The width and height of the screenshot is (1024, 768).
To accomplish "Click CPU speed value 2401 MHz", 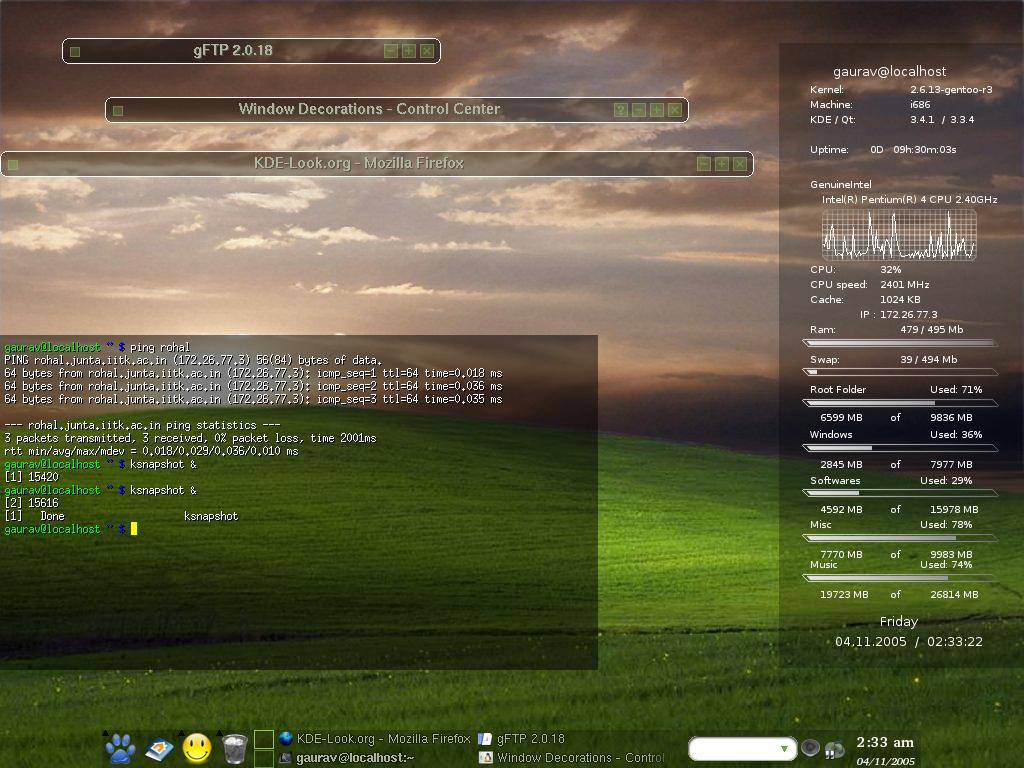I will 904,285.
